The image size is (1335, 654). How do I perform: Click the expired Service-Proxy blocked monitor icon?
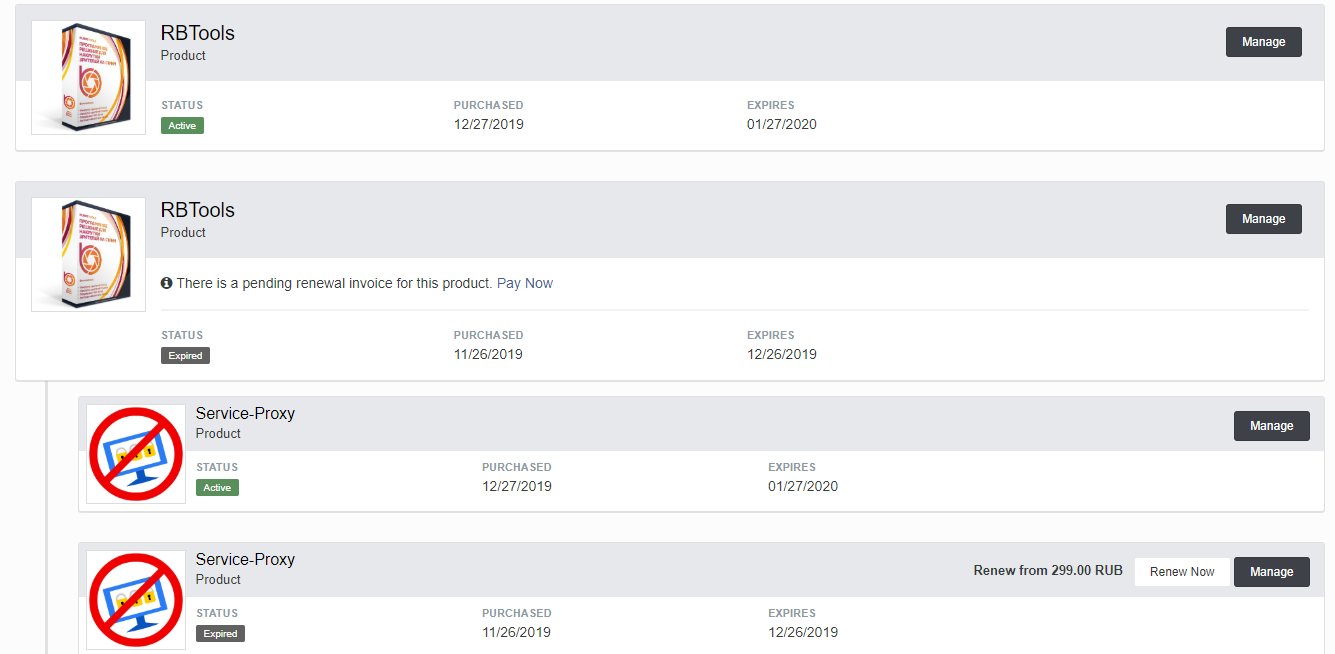click(136, 599)
